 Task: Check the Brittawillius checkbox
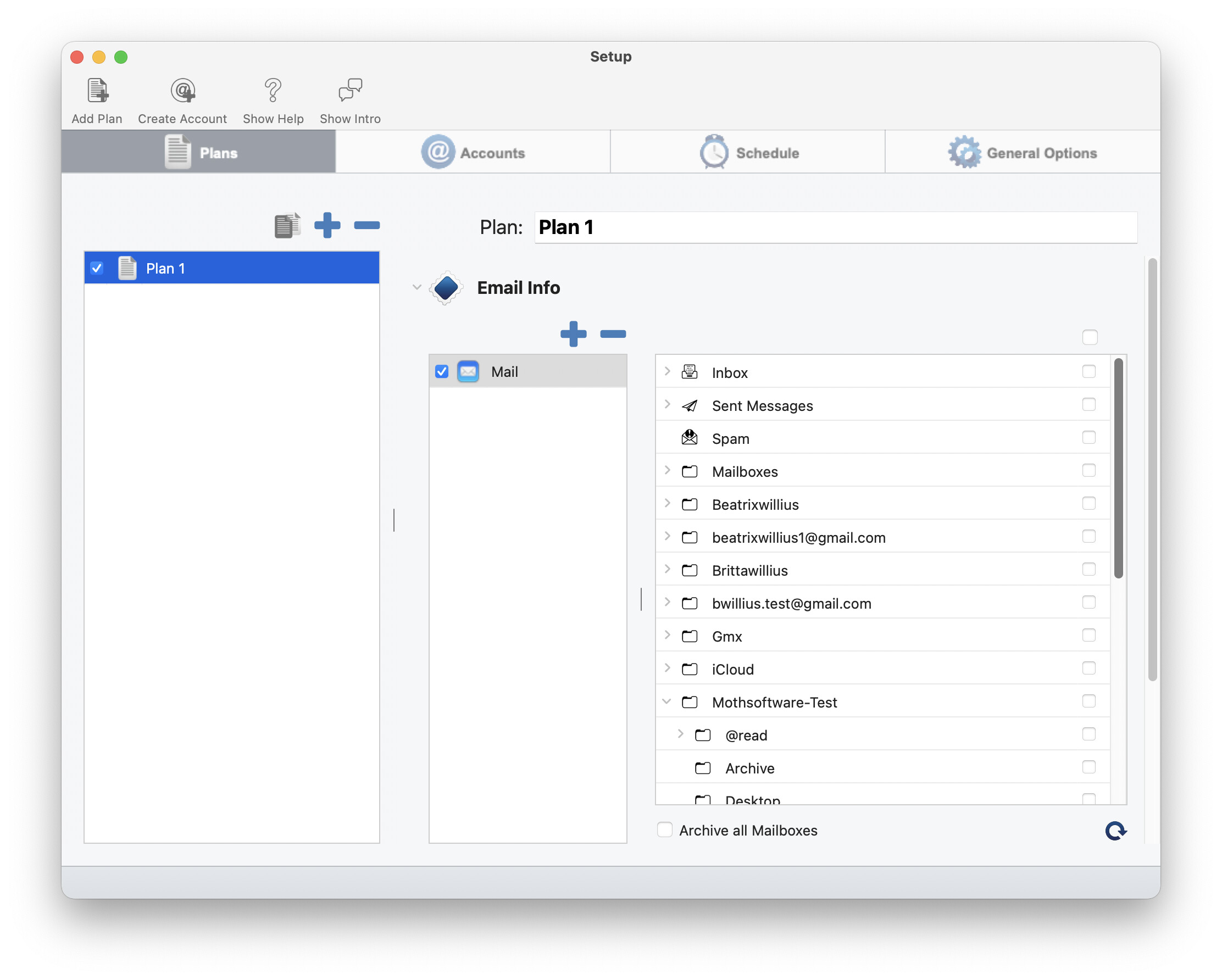(x=1088, y=569)
